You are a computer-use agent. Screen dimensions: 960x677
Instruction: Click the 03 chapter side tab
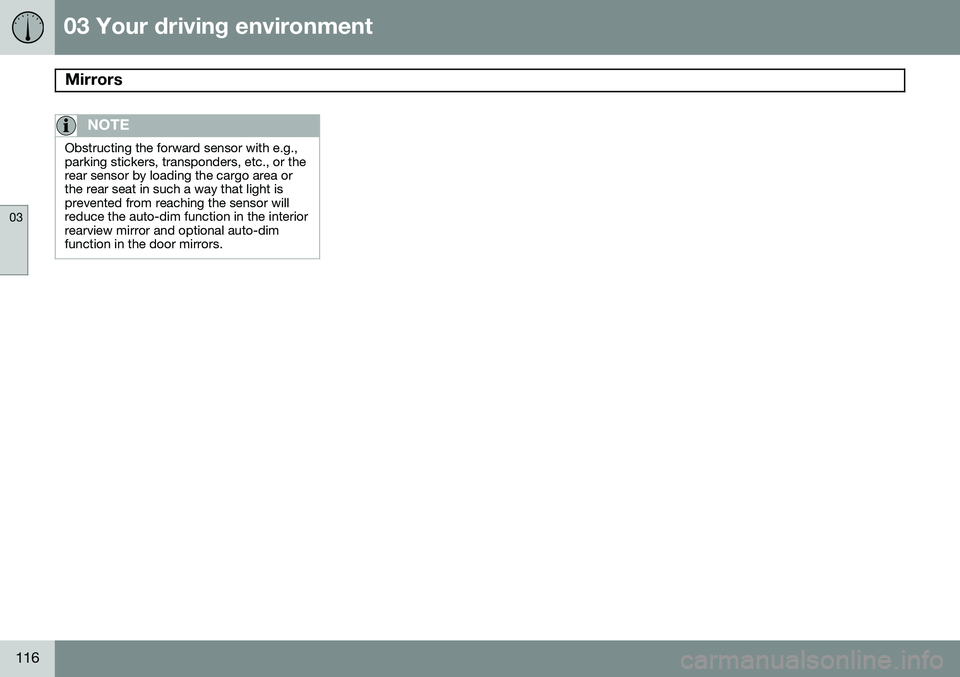[14, 240]
